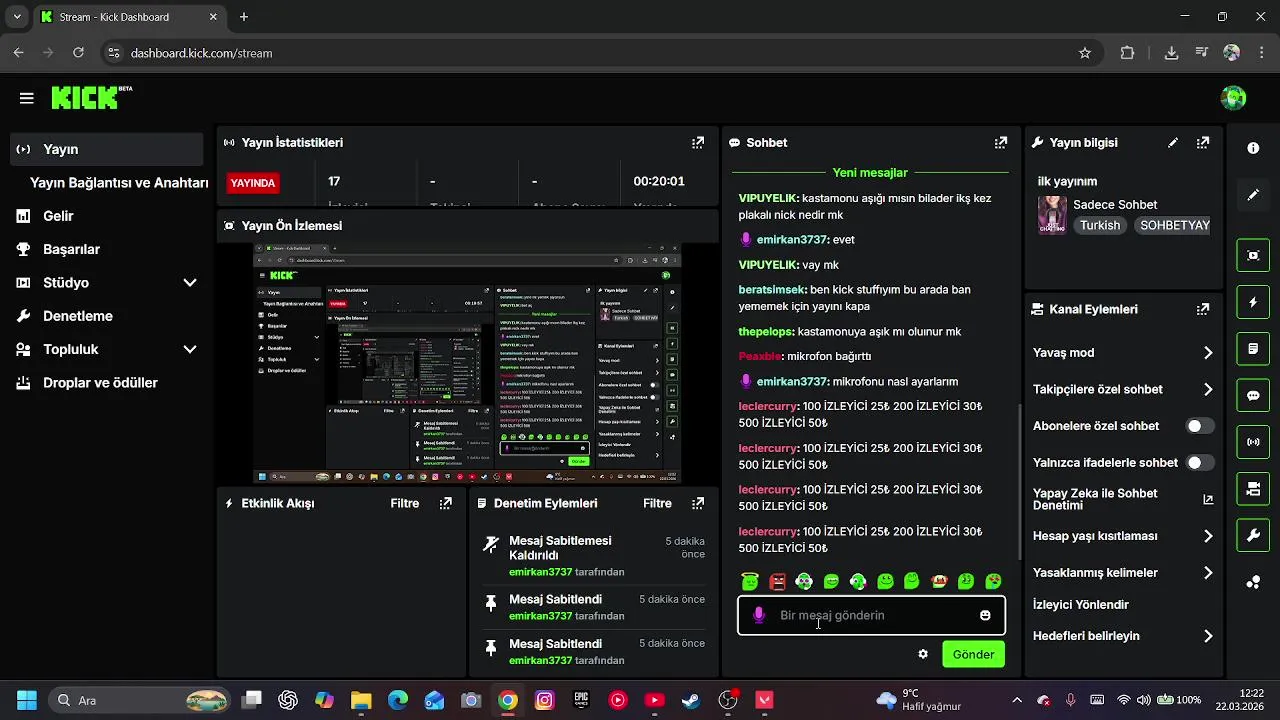Edit stream info with pencil icon in Yayın bilgisi

pos(1173,143)
